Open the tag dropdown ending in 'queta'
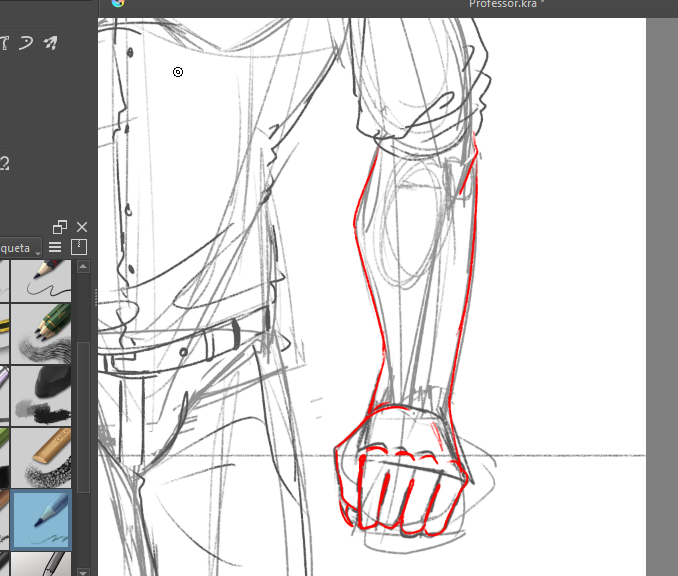Viewport: 678px width, 576px height. (x=20, y=248)
